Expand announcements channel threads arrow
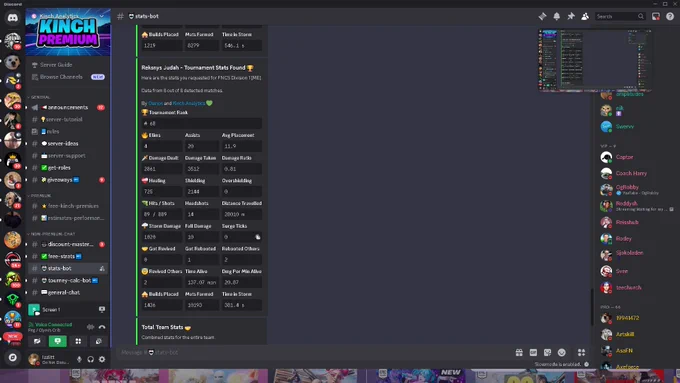Screen dimensions: 680x383 click(x=26, y=107)
